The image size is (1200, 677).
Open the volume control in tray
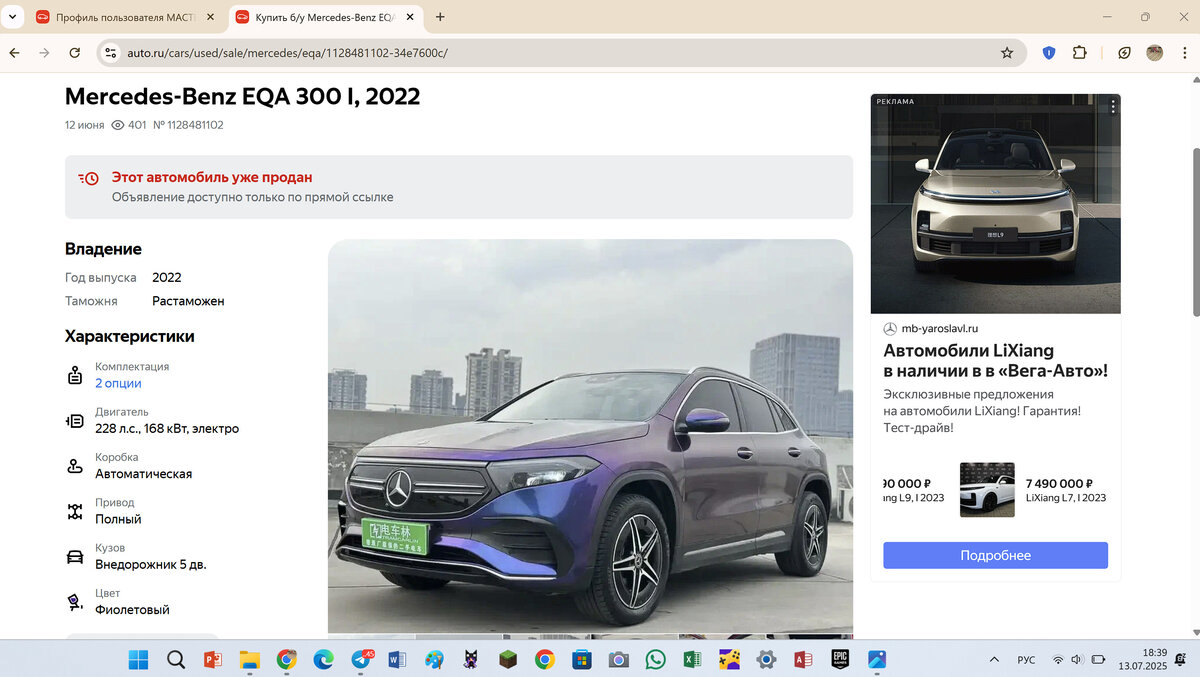[1077, 660]
